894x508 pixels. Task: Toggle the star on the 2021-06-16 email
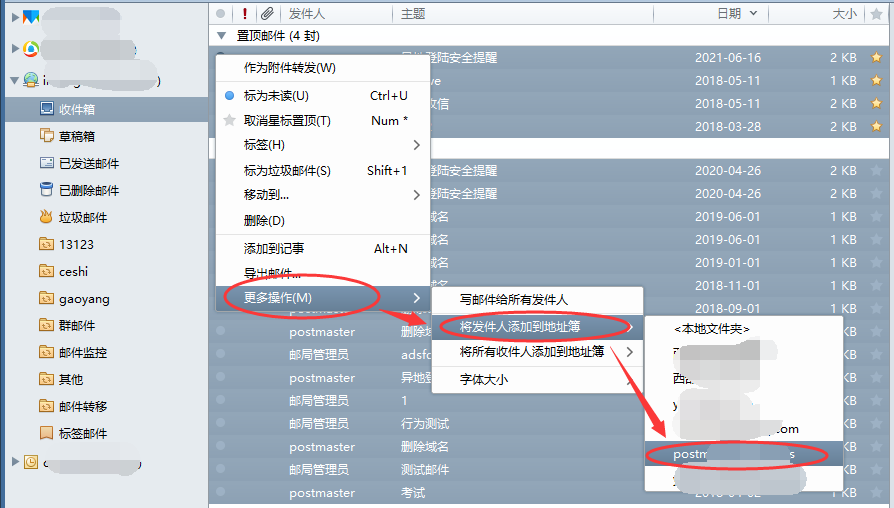(x=877, y=58)
